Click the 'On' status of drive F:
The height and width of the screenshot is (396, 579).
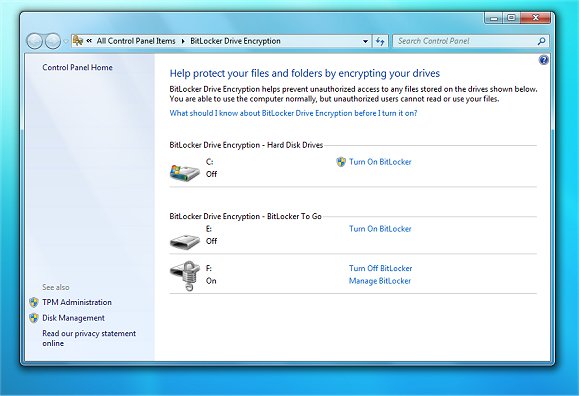click(x=211, y=281)
